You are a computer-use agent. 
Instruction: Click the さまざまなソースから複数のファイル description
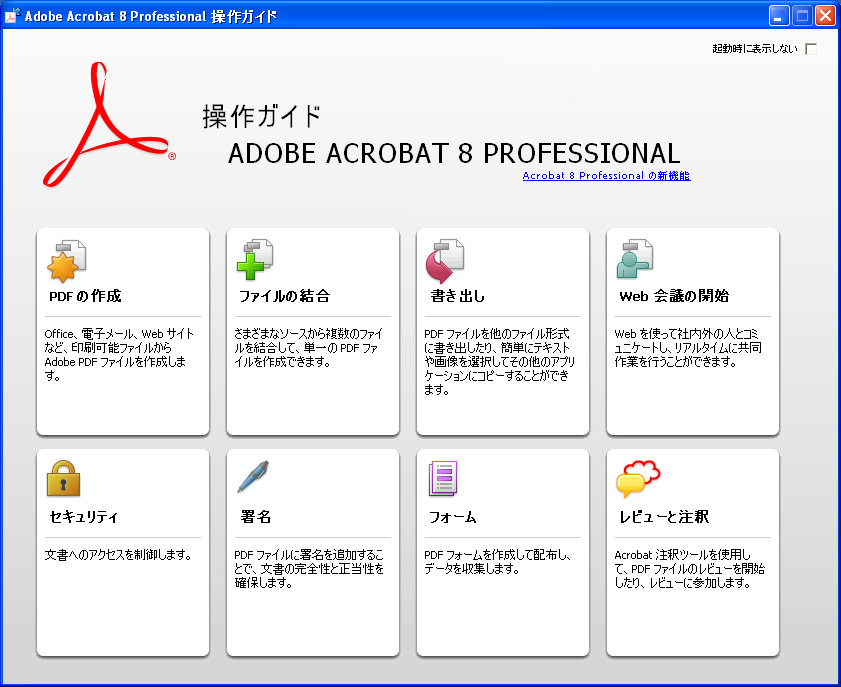point(308,348)
